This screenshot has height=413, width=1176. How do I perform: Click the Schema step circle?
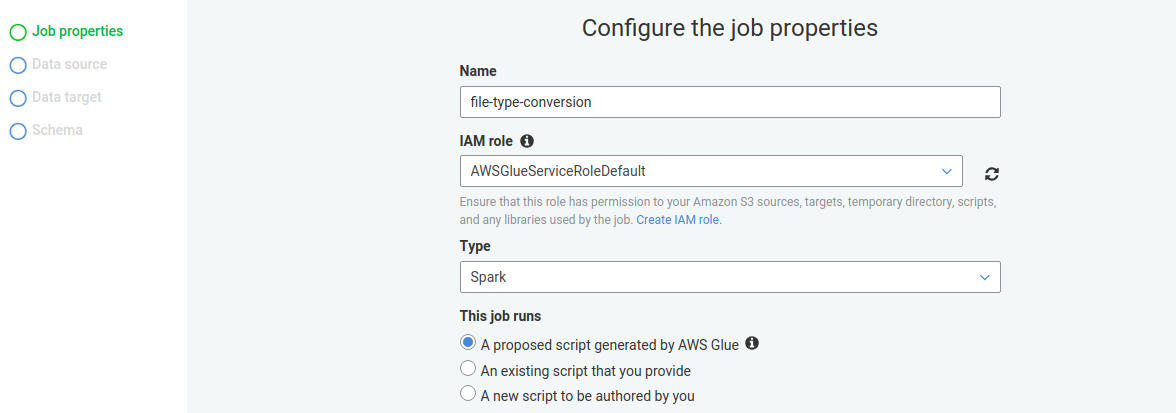(x=17, y=131)
